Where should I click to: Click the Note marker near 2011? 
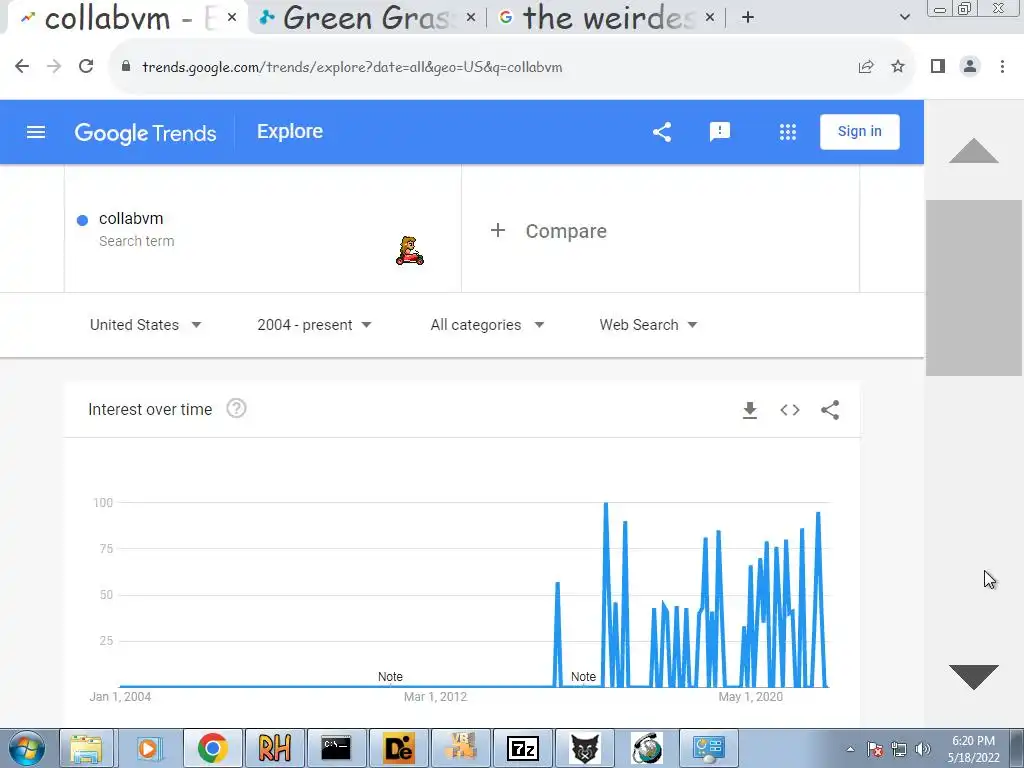coord(390,677)
